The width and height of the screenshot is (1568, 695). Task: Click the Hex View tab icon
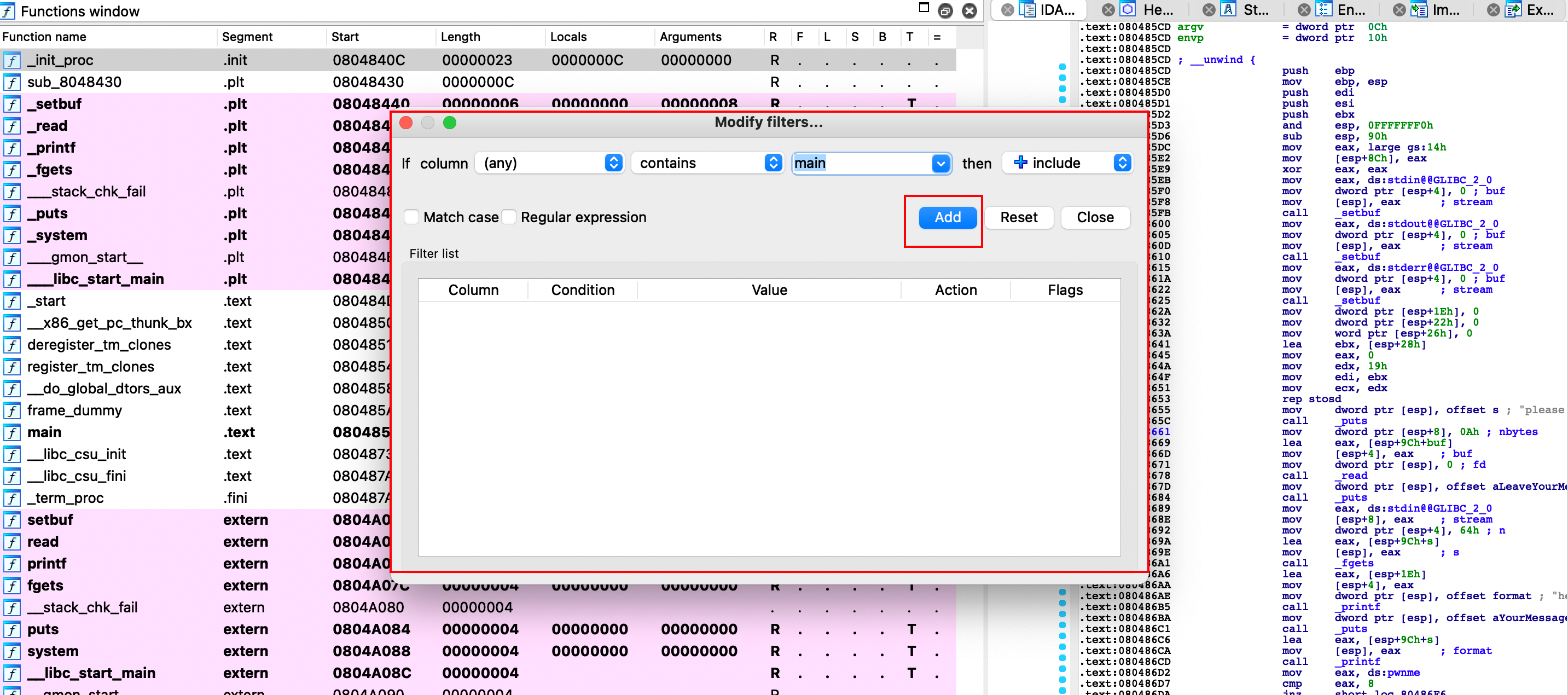click(x=1128, y=10)
